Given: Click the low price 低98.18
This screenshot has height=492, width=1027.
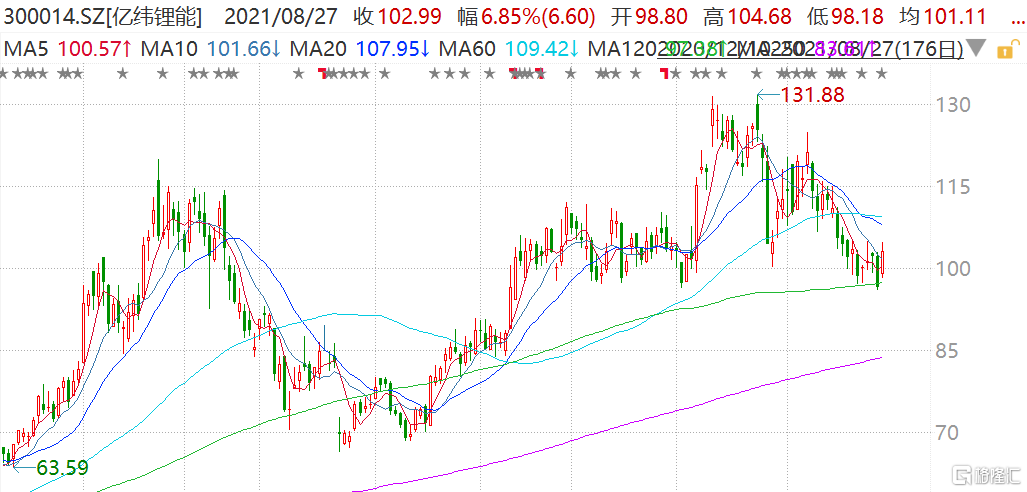Looking at the screenshot, I should 846,17.
